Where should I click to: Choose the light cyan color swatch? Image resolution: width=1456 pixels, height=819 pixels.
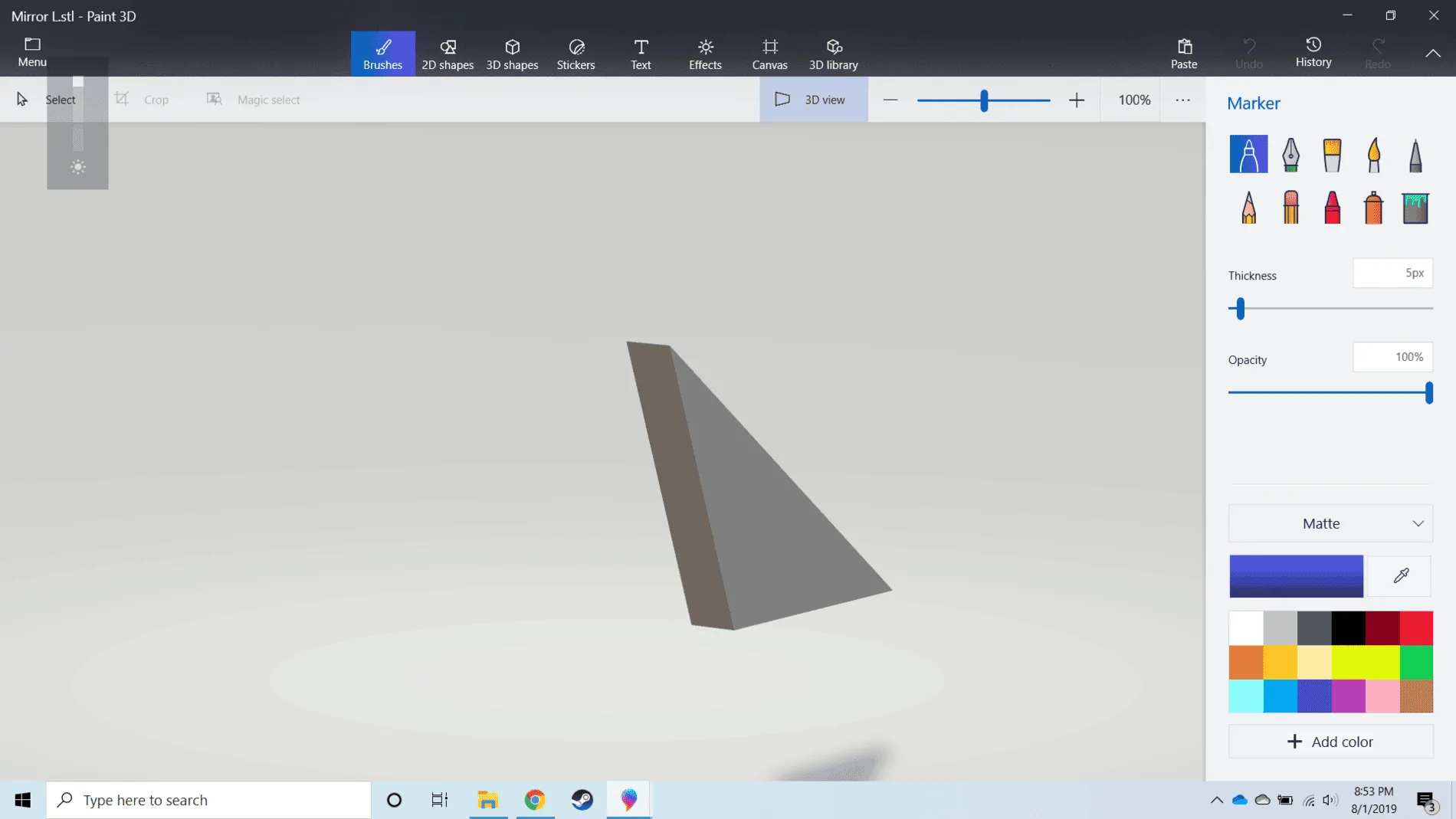click(x=1246, y=696)
